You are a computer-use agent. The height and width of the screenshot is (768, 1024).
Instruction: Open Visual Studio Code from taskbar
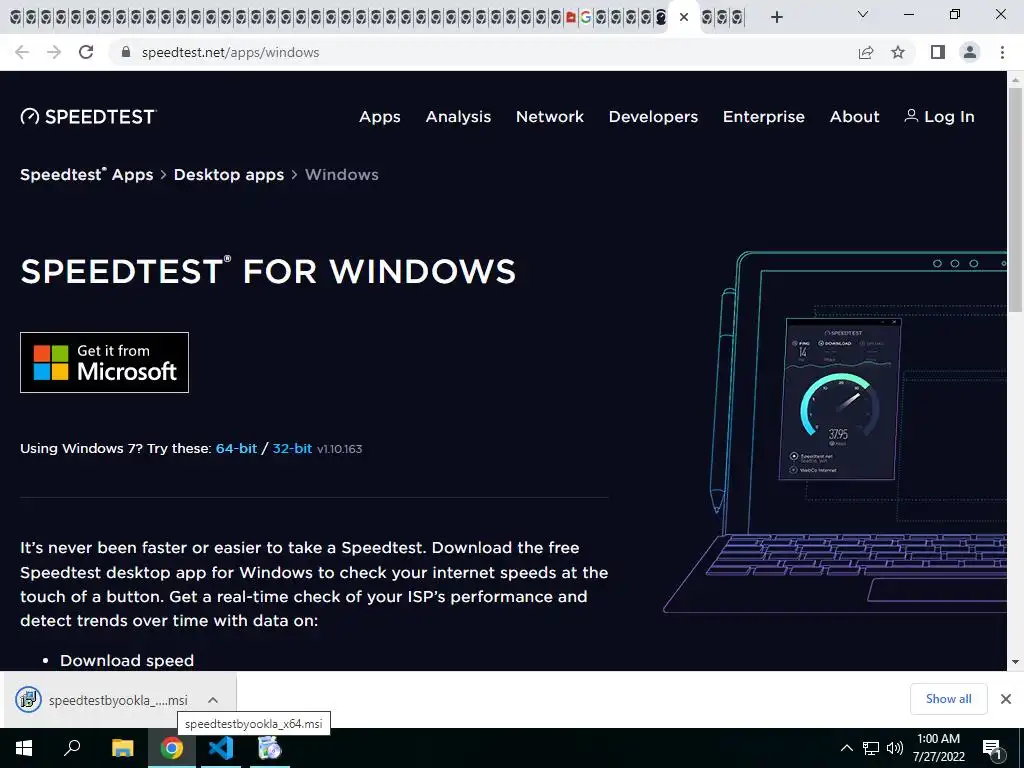pos(221,748)
